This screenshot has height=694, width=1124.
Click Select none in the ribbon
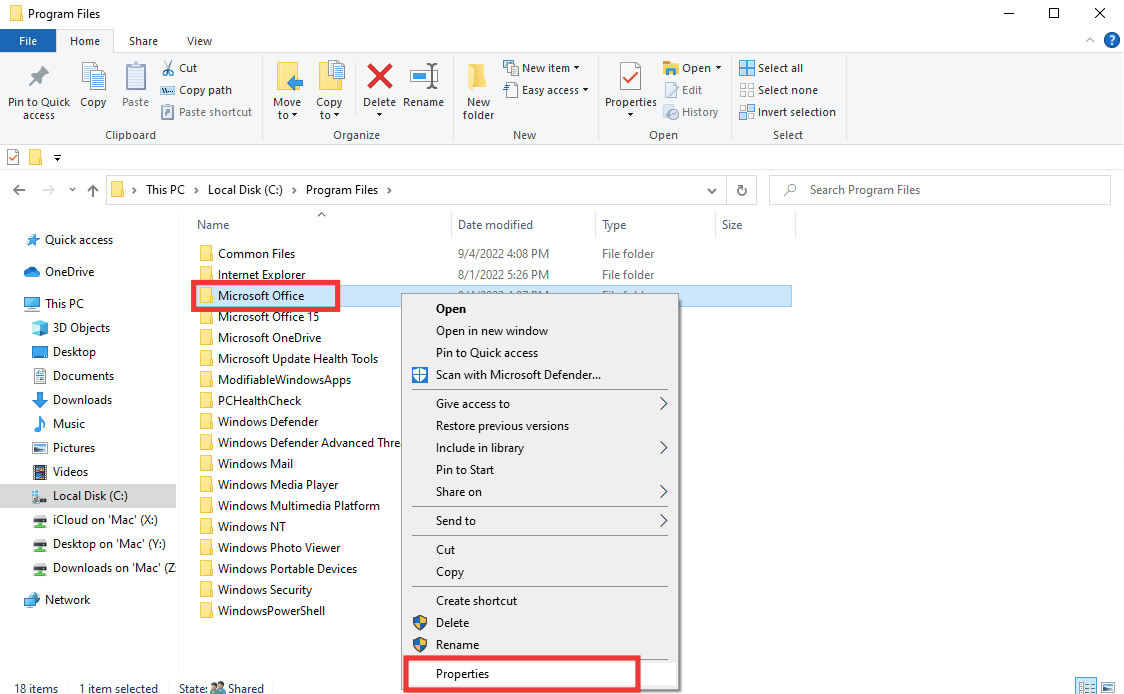pyautogui.click(x=777, y=90)
